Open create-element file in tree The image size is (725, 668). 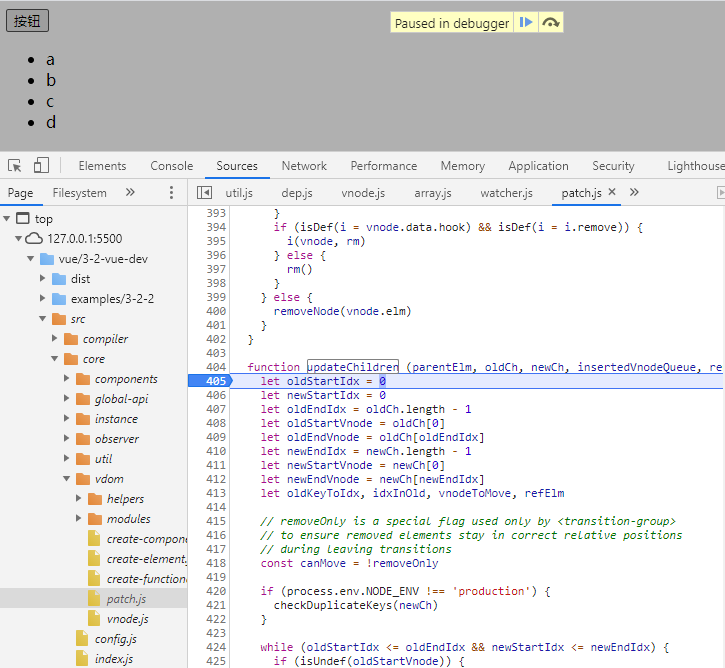[147, 559]
